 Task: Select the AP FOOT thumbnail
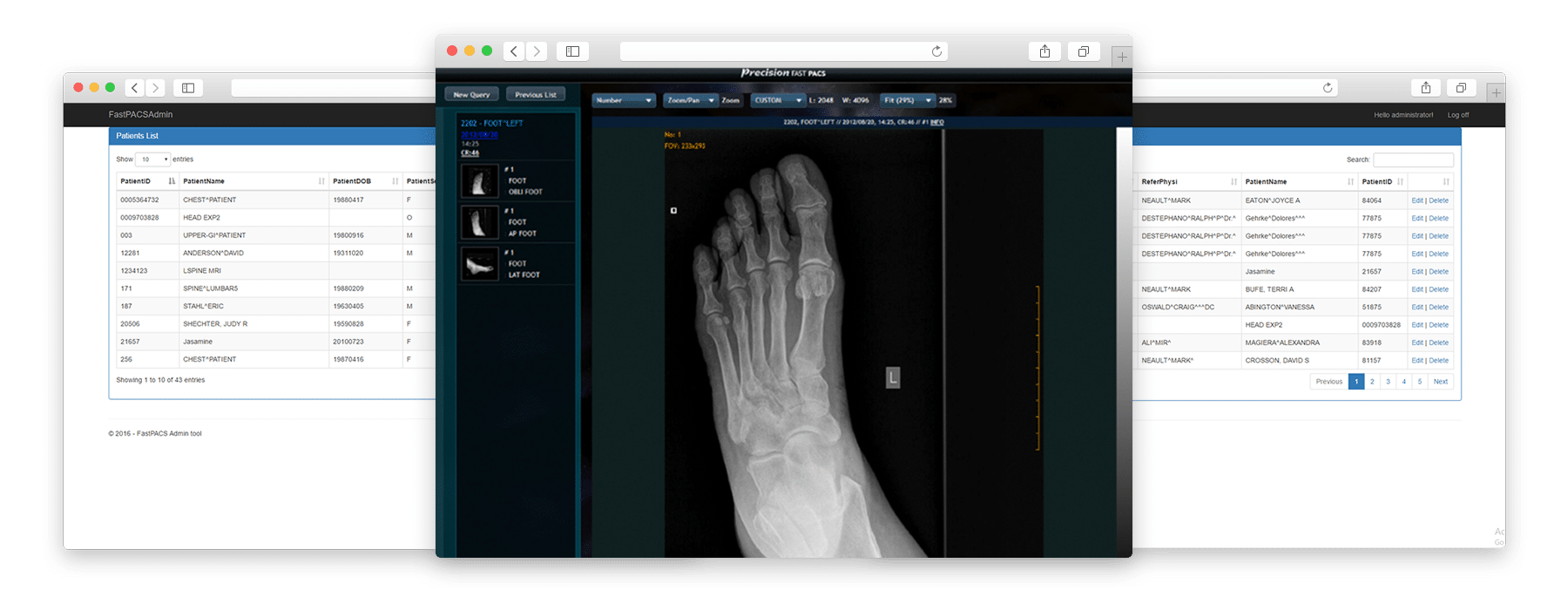[x=479, y=222]
